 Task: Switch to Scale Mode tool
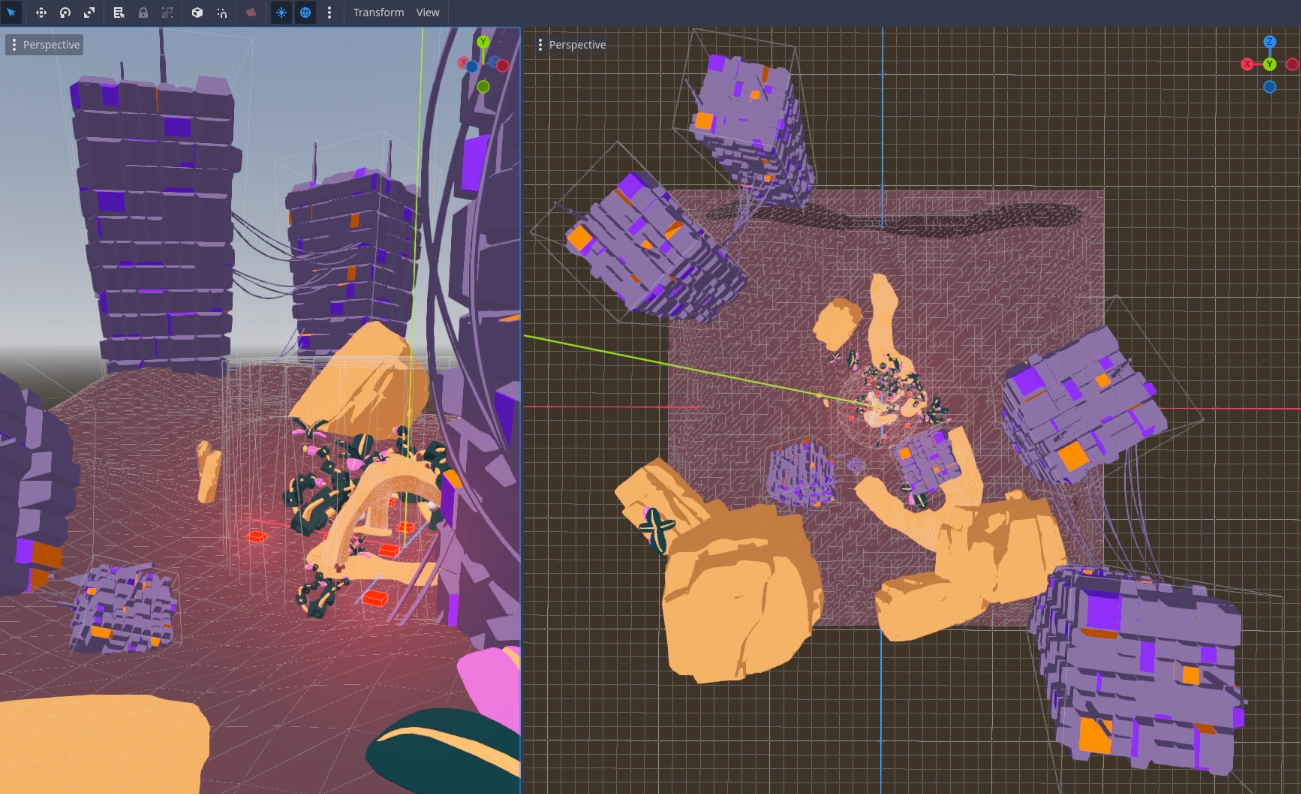tap(89, 13)
